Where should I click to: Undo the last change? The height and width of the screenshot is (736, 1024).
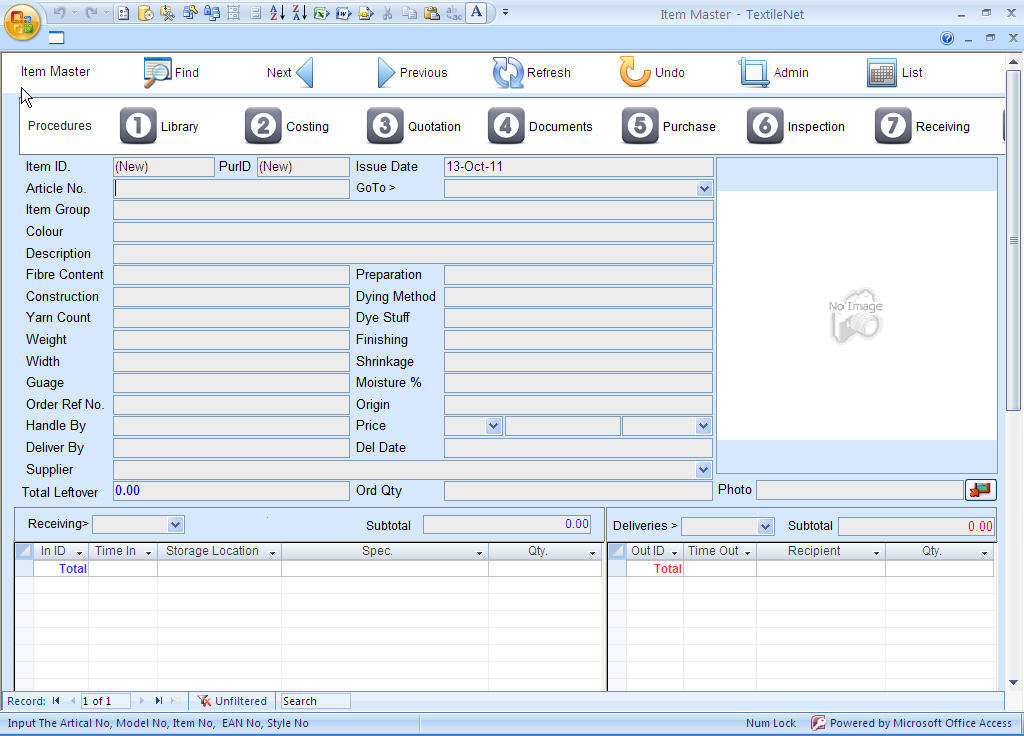pyautogui.click(x=651, y=72)
